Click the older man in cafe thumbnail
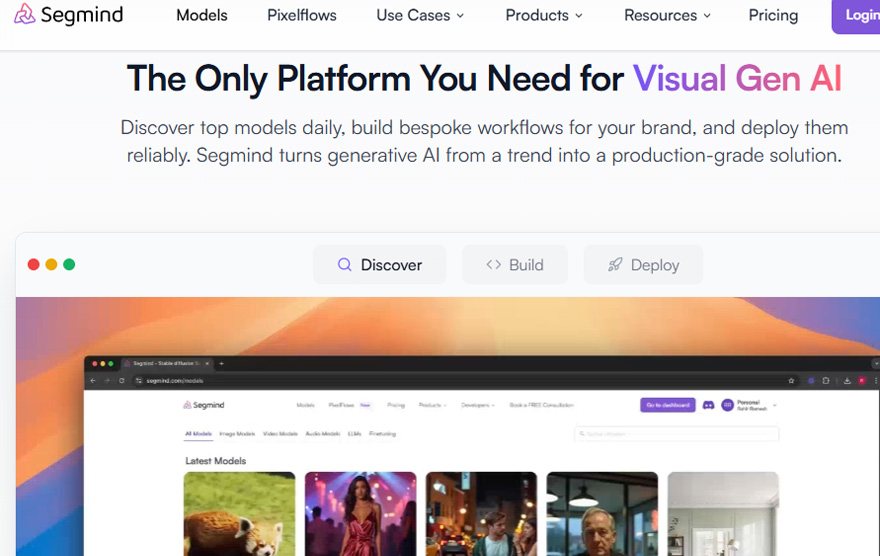Screen dimensions: 880x556 coord(602,513)
